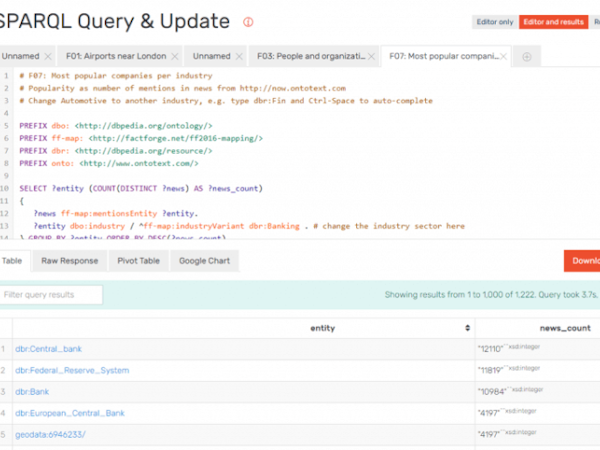The width and height of the screenshot is (600, 450).
Task: Open the Pivot Table tab
Action: click(x=139, y=261)
